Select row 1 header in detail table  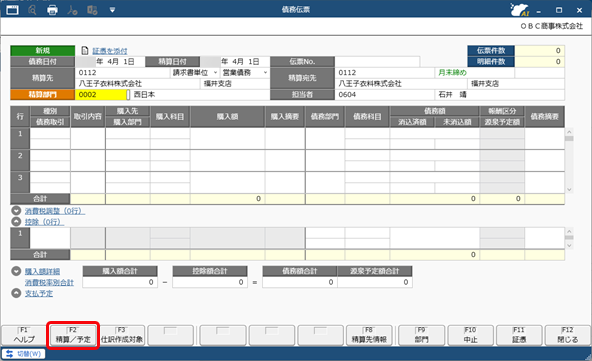pos(20,138)
